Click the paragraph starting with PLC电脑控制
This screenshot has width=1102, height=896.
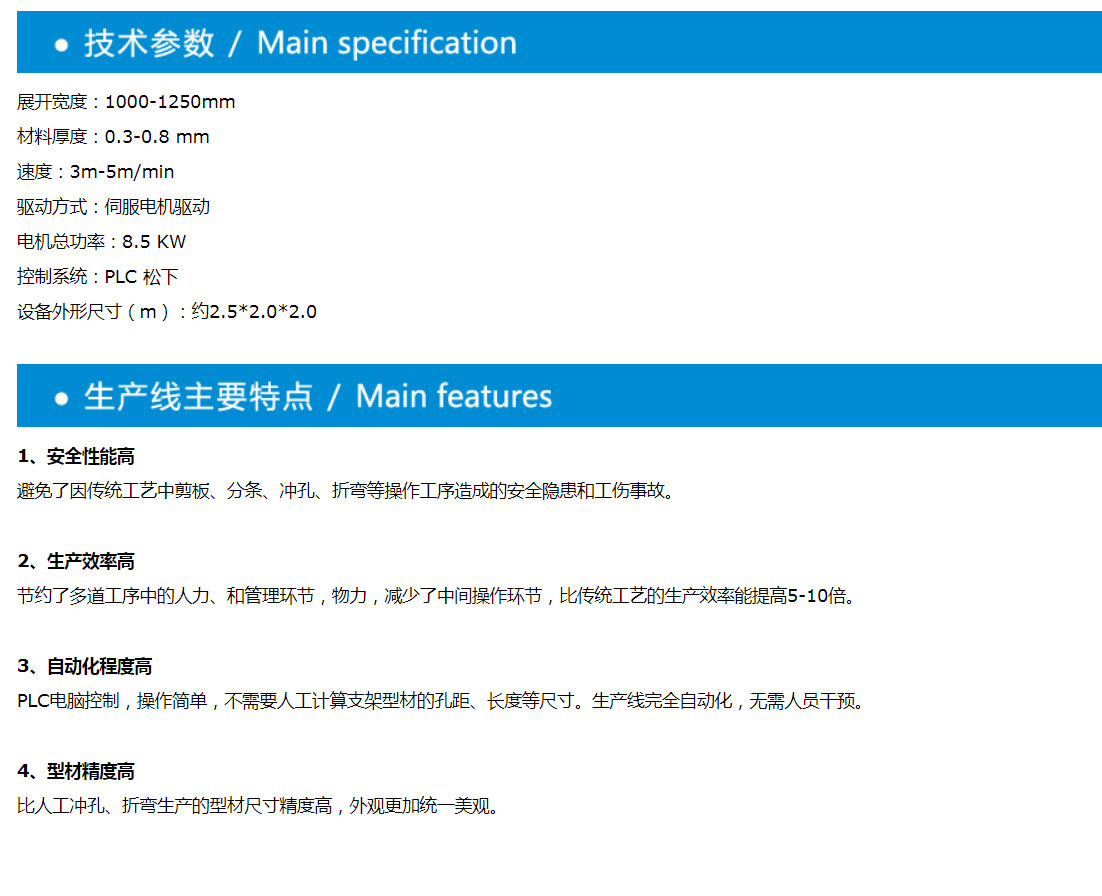coord(440,701)
